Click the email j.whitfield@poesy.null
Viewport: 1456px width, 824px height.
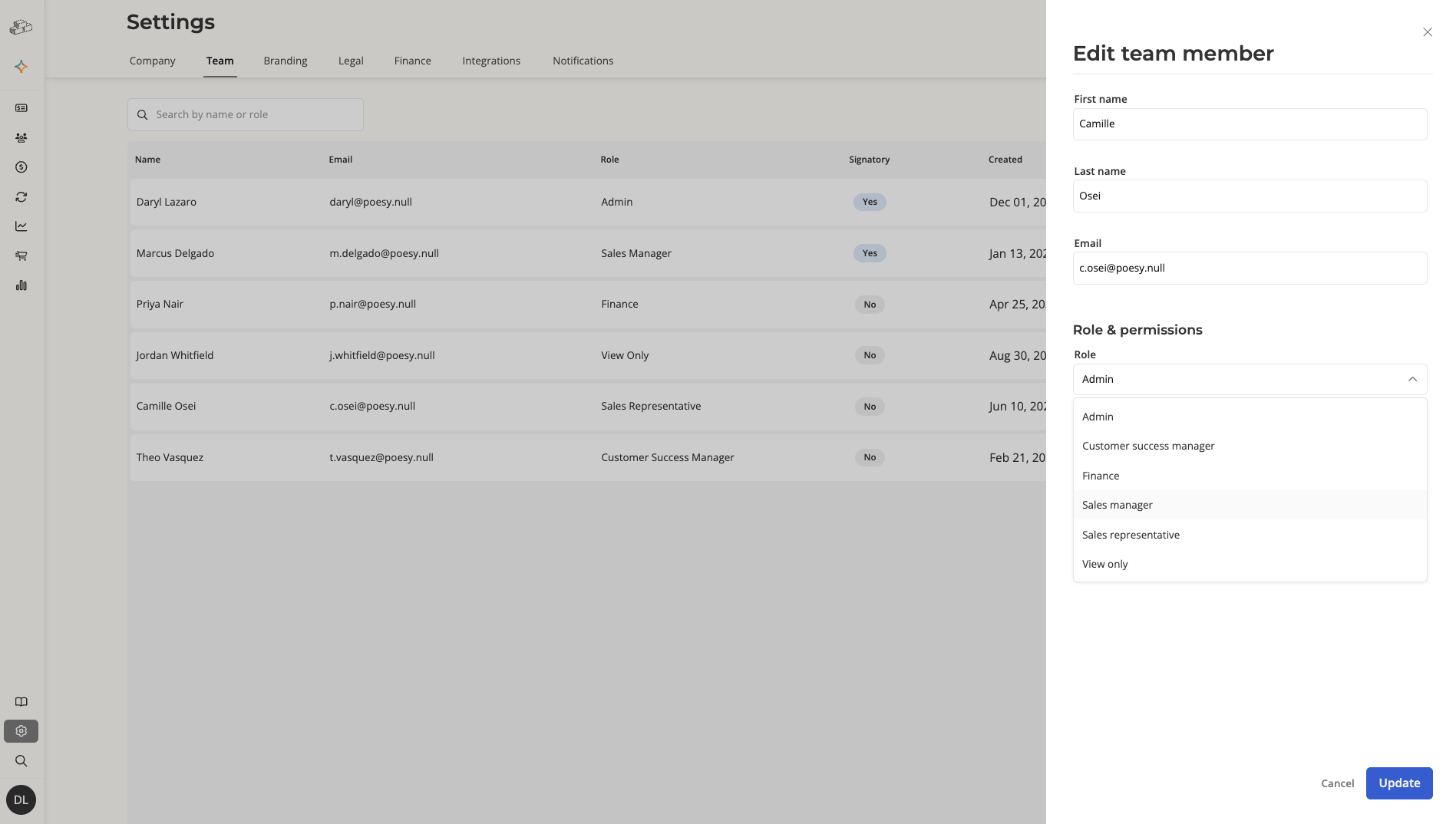(382, 355)
